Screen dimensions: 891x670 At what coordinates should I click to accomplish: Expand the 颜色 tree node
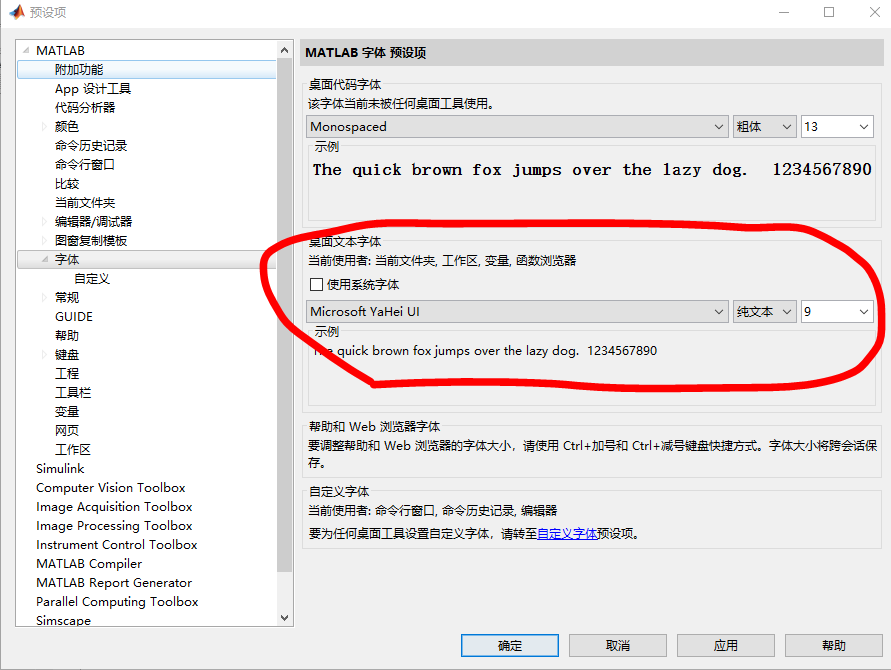[44, 127]
